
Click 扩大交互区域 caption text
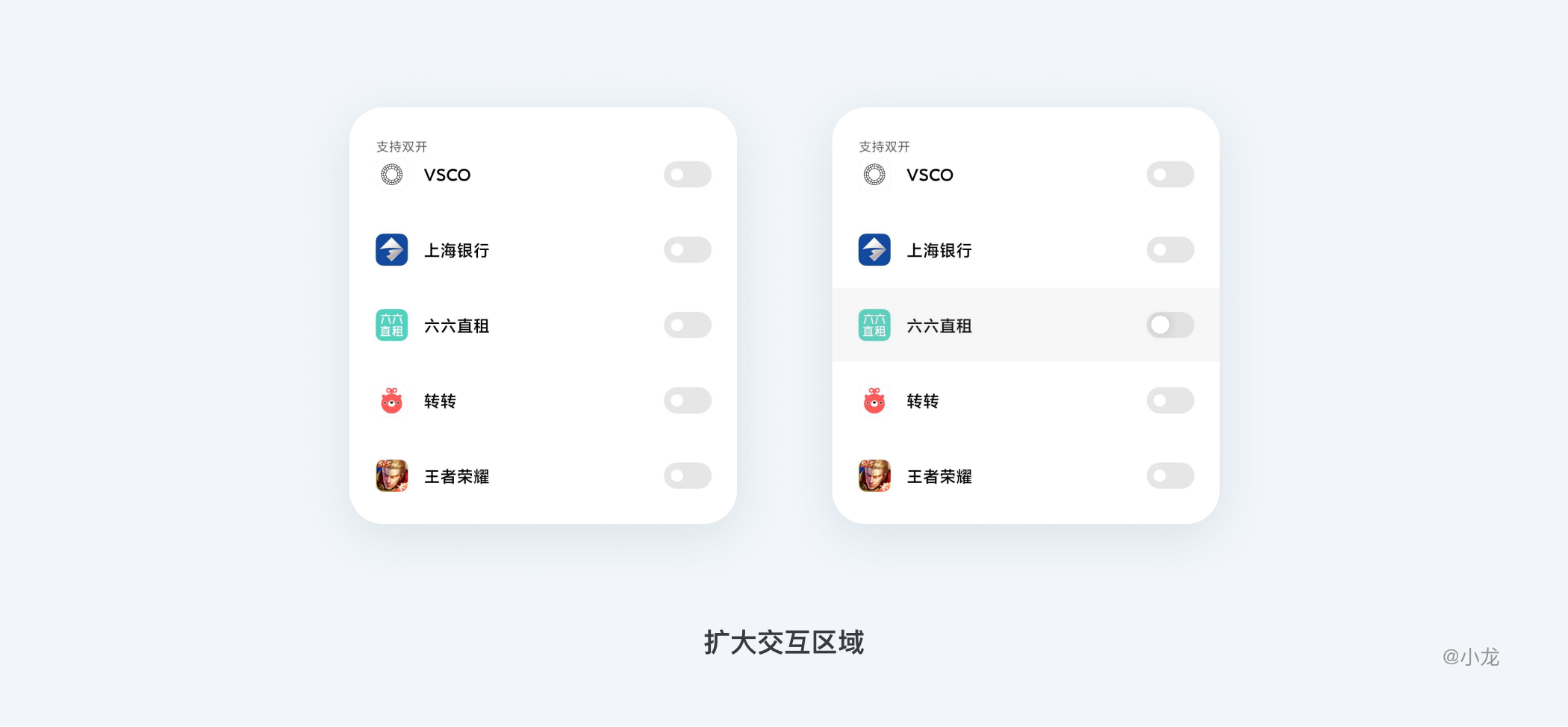click(x=783, y=642)
